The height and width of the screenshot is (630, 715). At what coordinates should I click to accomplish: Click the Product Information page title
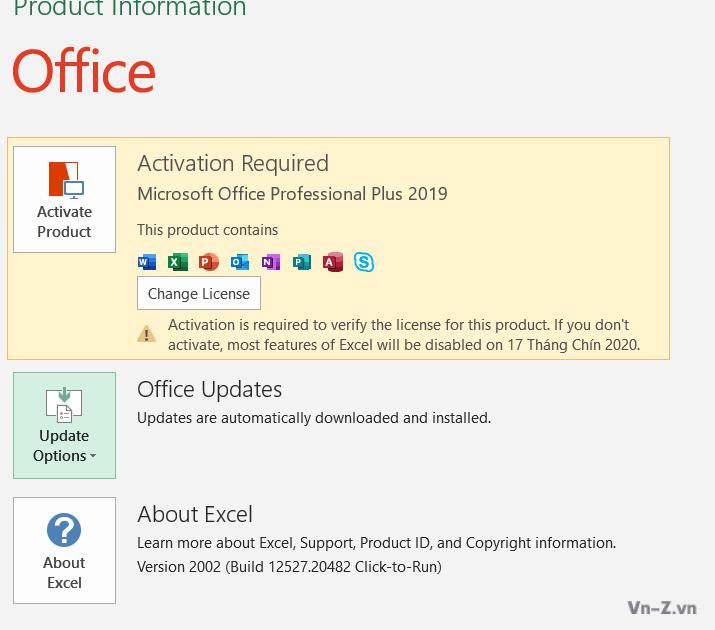click(x=130, y=9)
